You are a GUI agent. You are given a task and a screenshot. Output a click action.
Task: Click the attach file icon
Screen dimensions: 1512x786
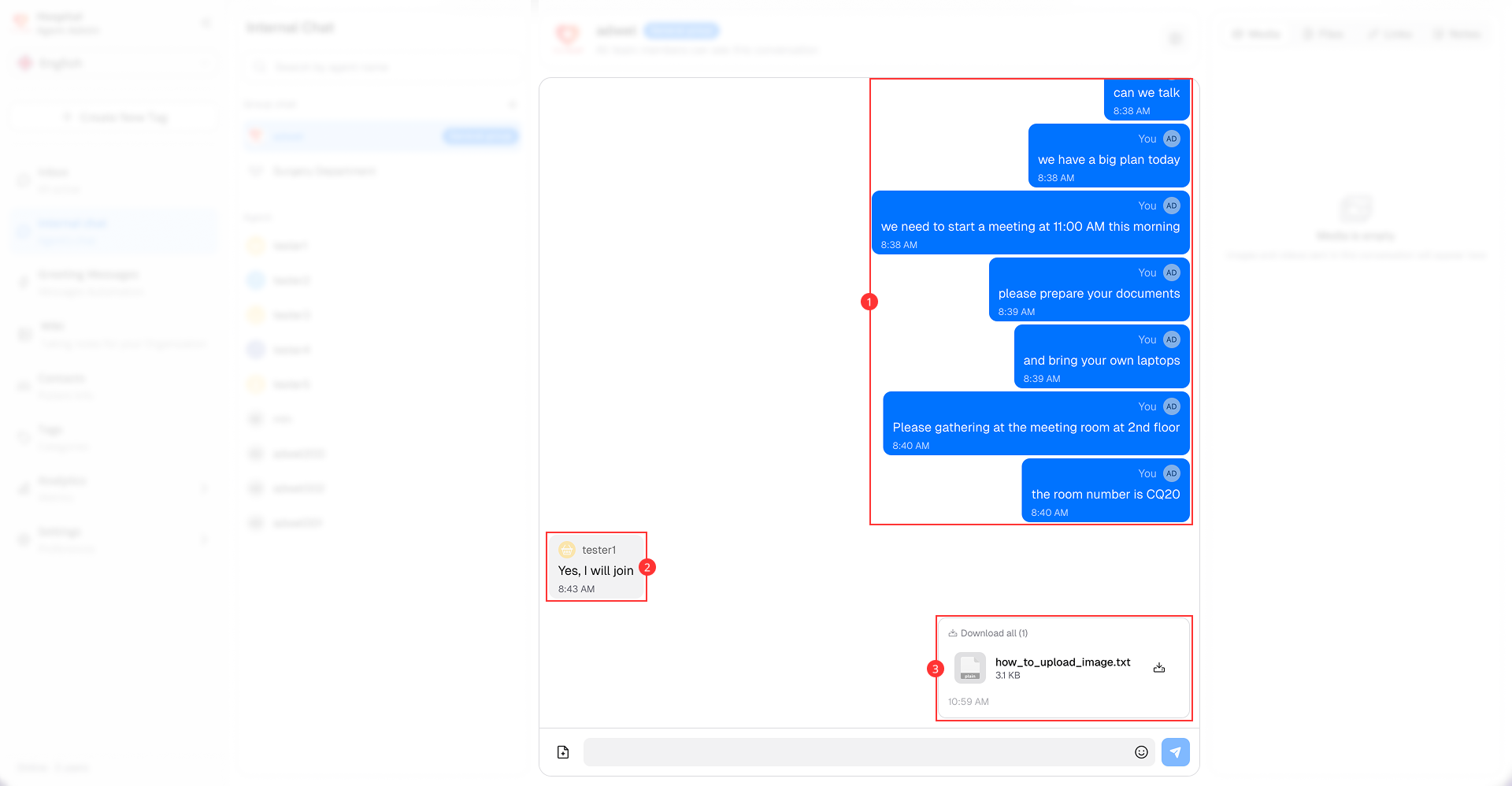pos(563,752)
